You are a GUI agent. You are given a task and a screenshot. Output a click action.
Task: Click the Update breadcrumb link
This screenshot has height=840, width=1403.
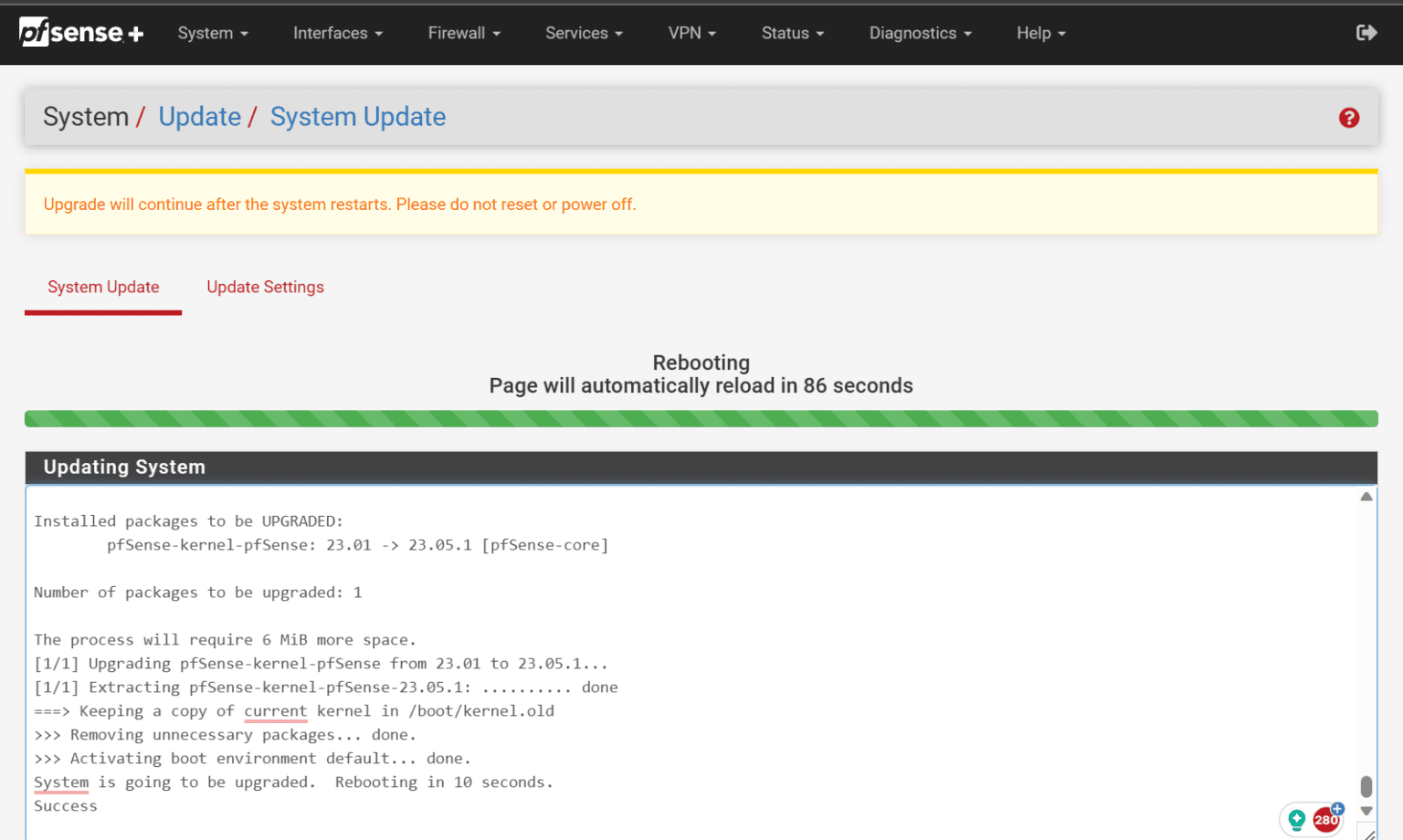199,117
